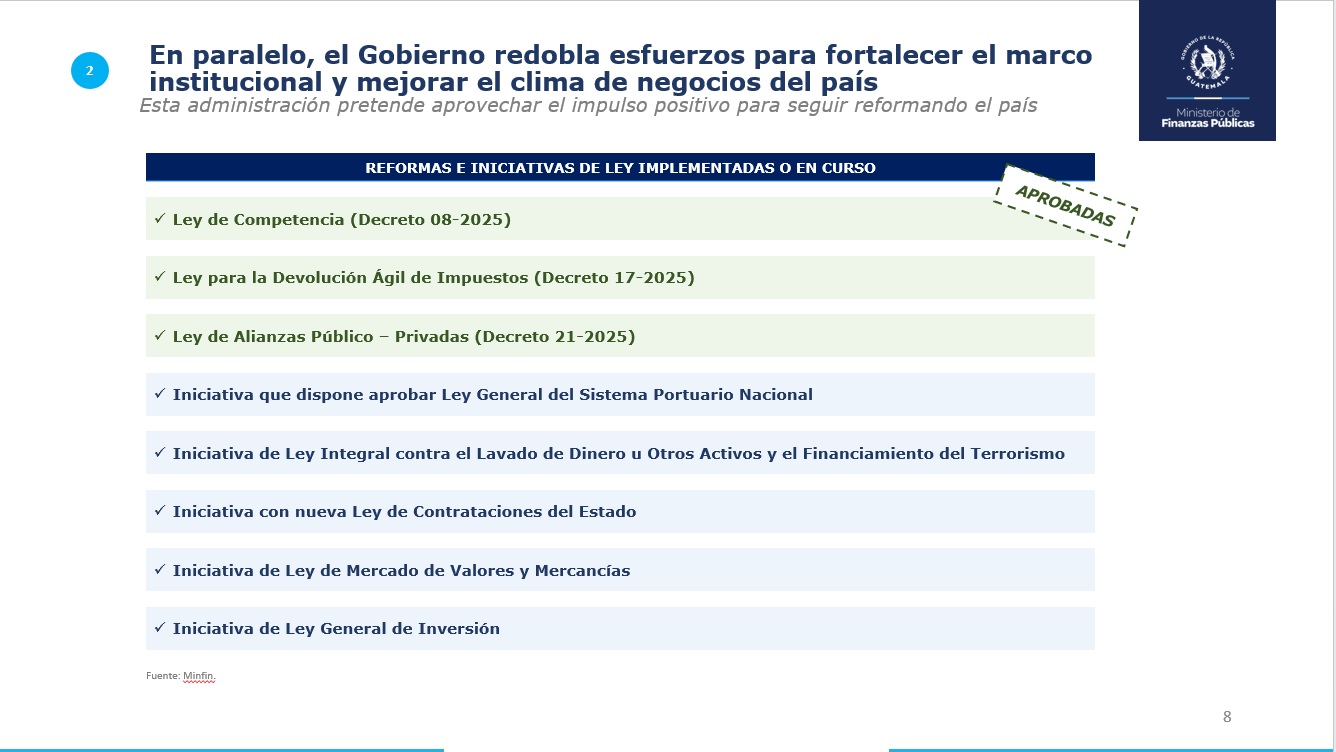Click the page number 8
Screen dimensions: 1336x752
pos(1226,717)
